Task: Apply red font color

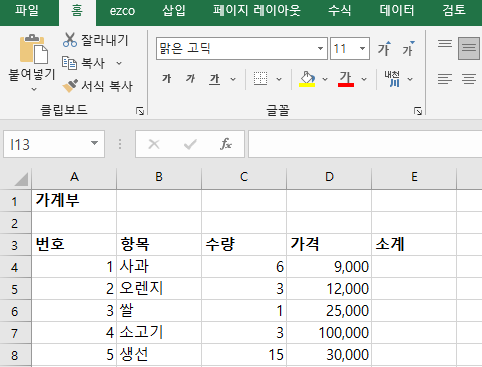Action: (346, 79)
